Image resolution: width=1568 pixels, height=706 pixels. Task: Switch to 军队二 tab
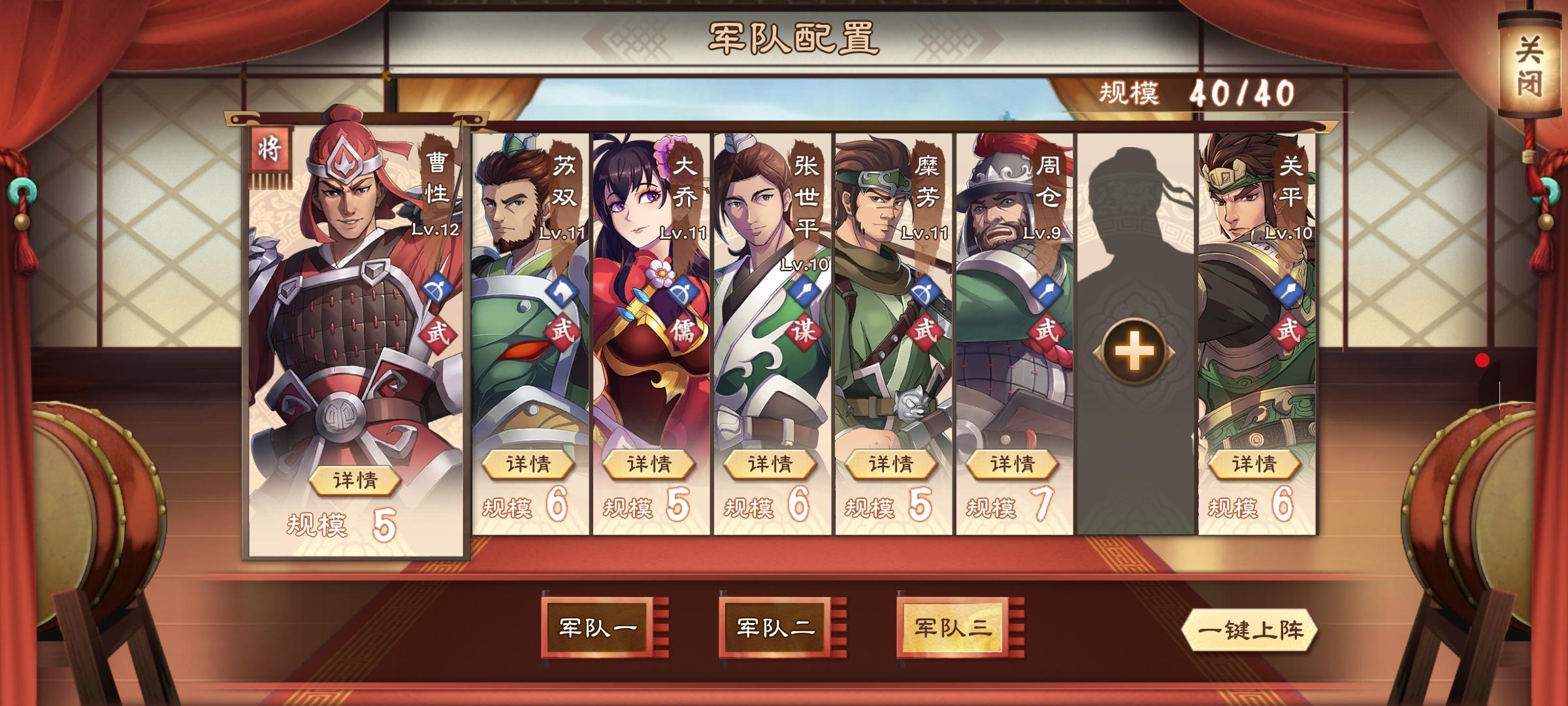click(776, 628)
